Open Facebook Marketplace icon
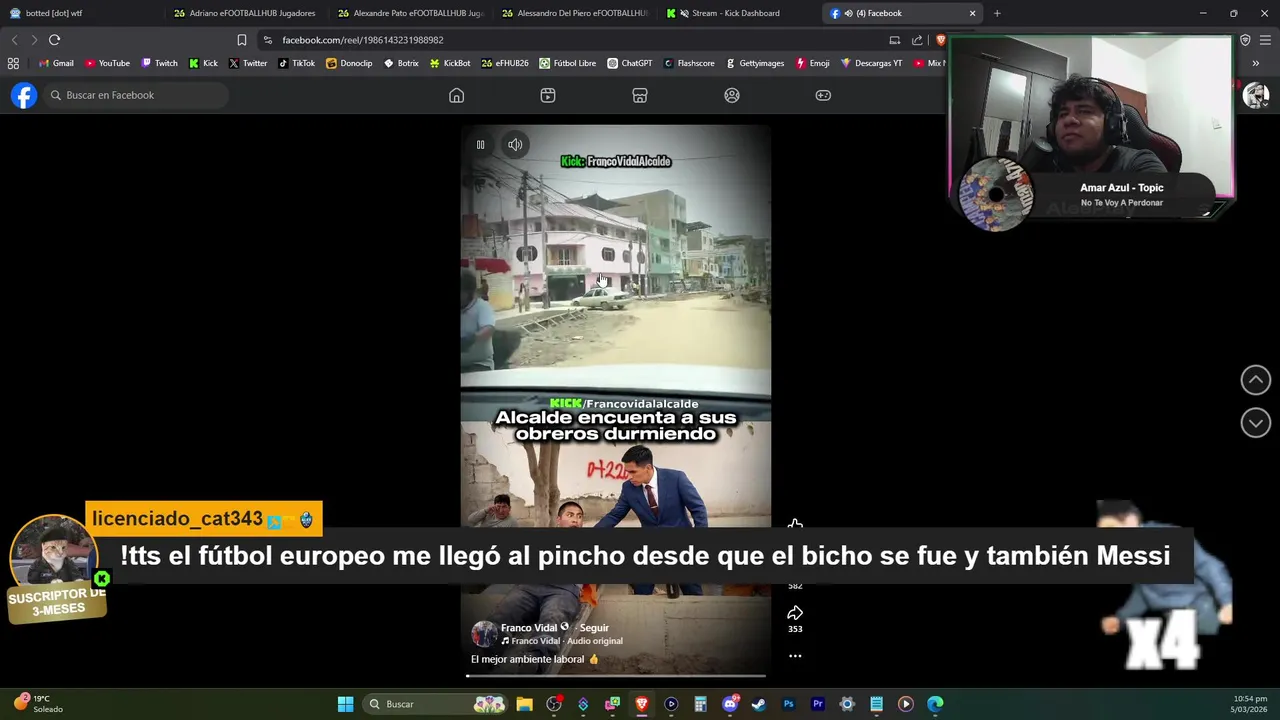 [640, 95]
